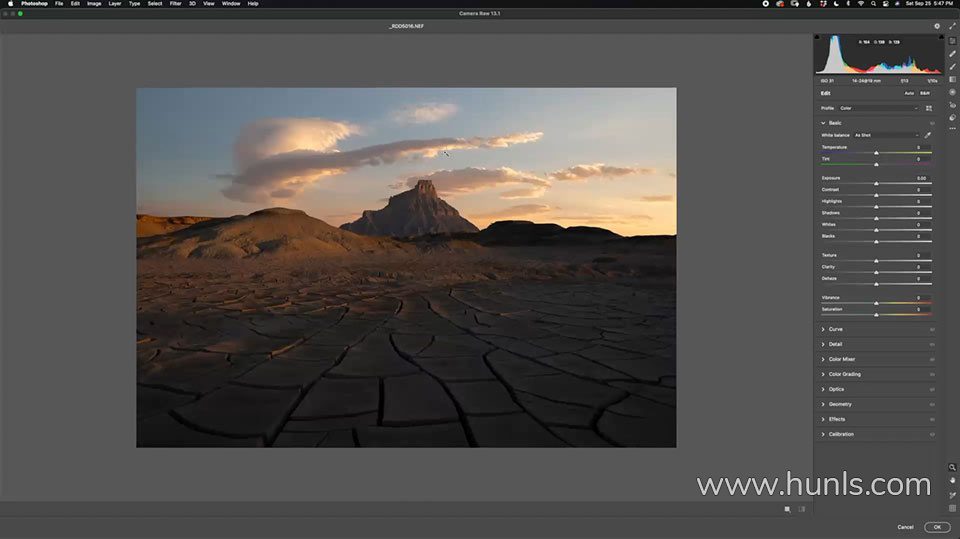Expand the Color Grading panel
The width and height of the screenshot is (960, 539).
point(844,374)
